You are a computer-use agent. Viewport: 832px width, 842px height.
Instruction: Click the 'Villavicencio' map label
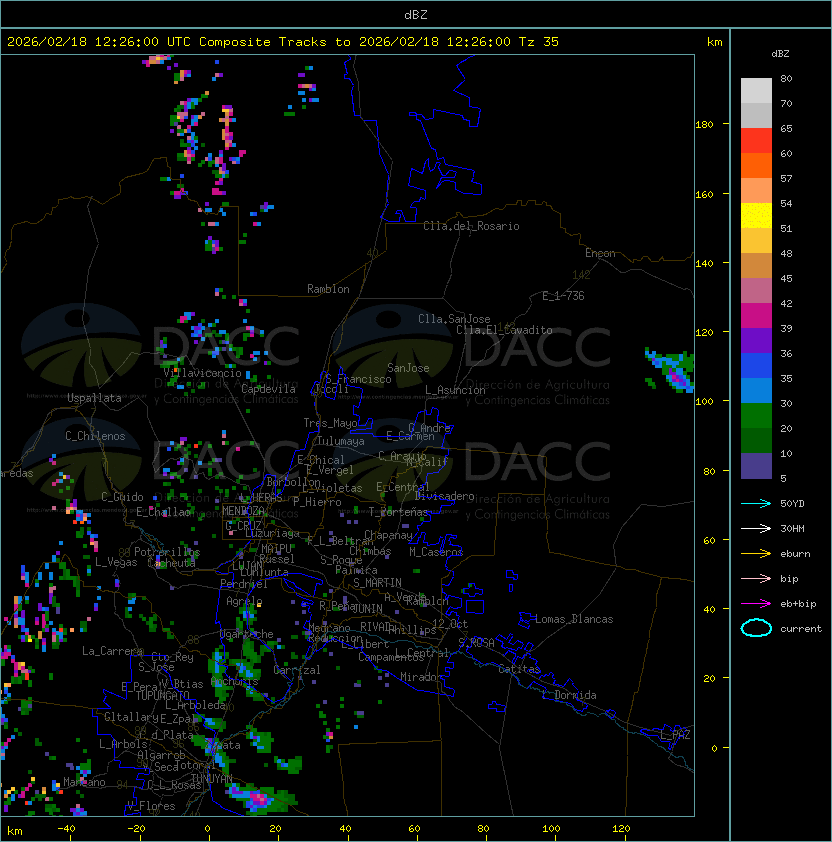tap(202, 373)
